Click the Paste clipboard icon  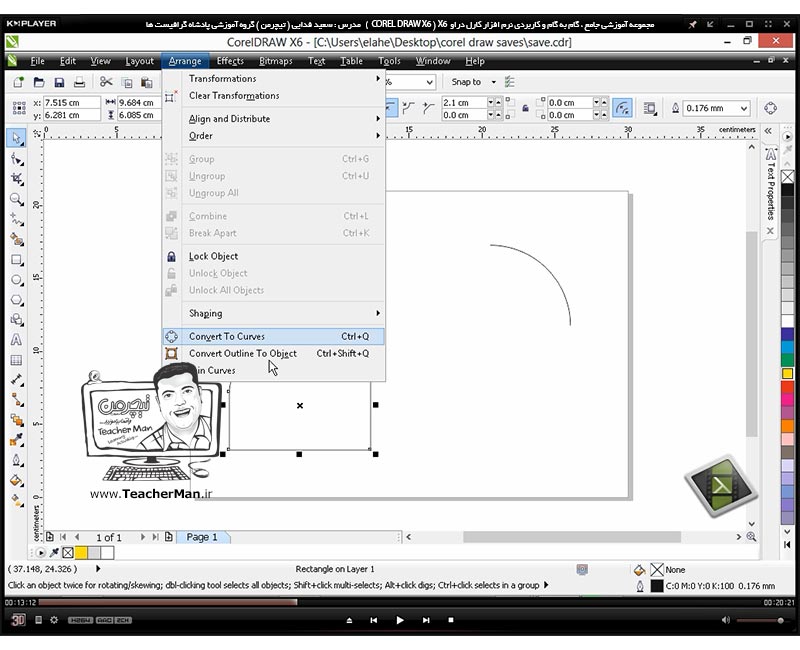click(x=147, y=82)
